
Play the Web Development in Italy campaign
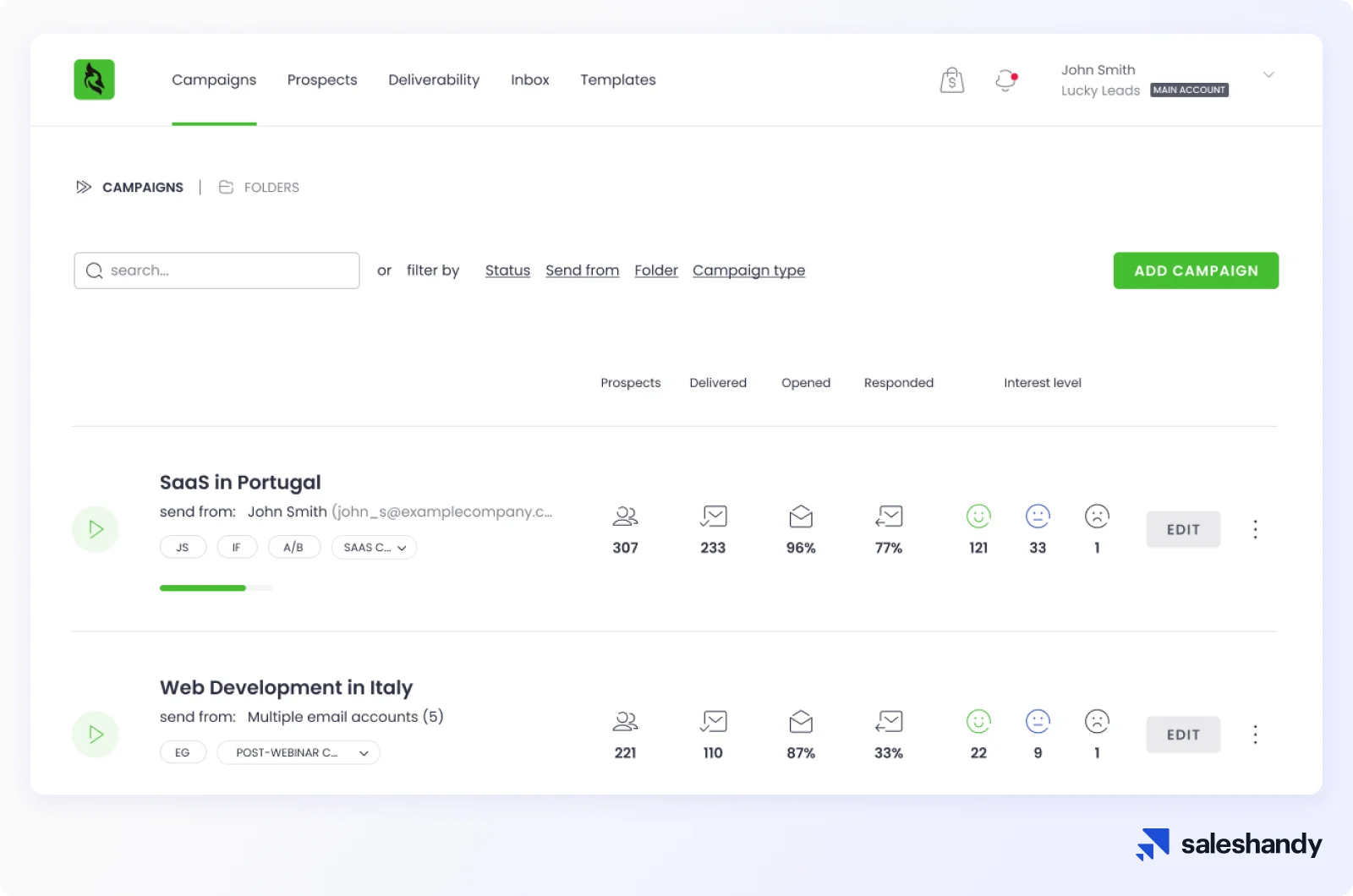(x=96, y=735)
